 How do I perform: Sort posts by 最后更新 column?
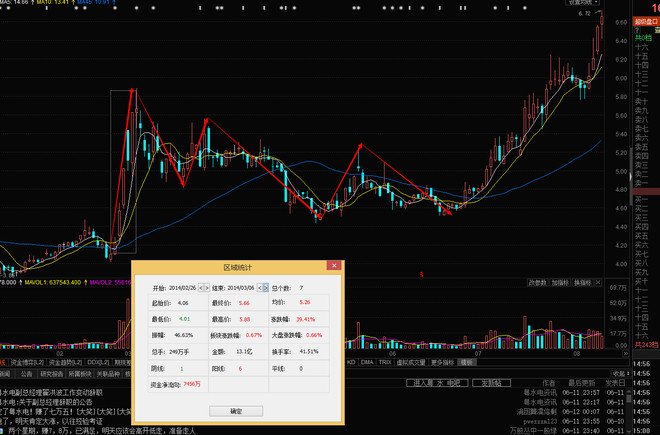582,383
